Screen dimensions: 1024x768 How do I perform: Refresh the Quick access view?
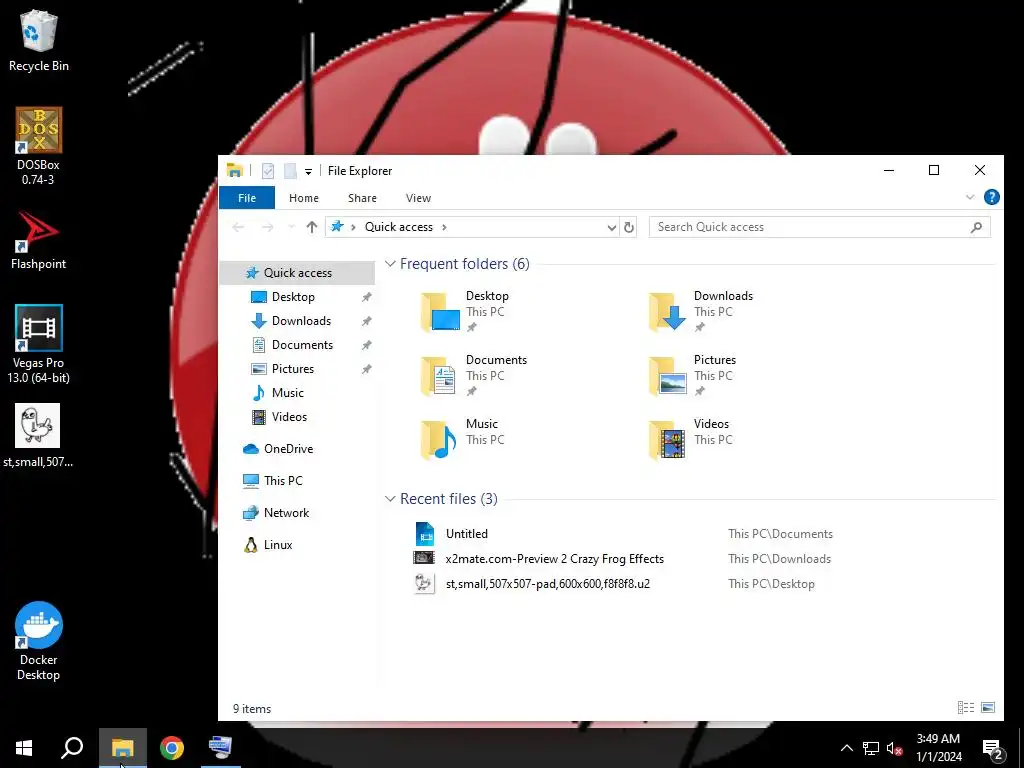tap(628, 227)
